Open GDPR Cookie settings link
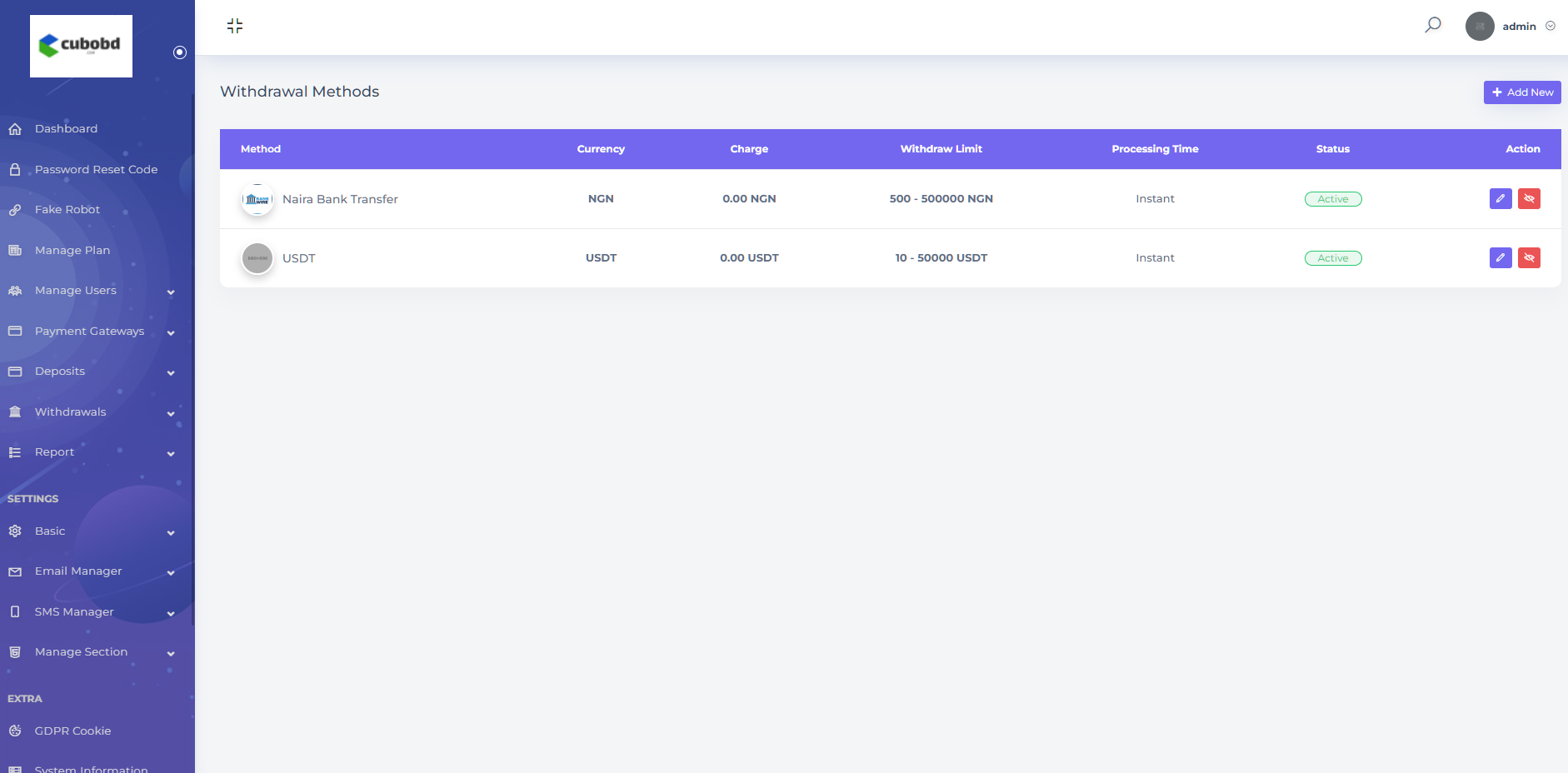 coord(72,731)
